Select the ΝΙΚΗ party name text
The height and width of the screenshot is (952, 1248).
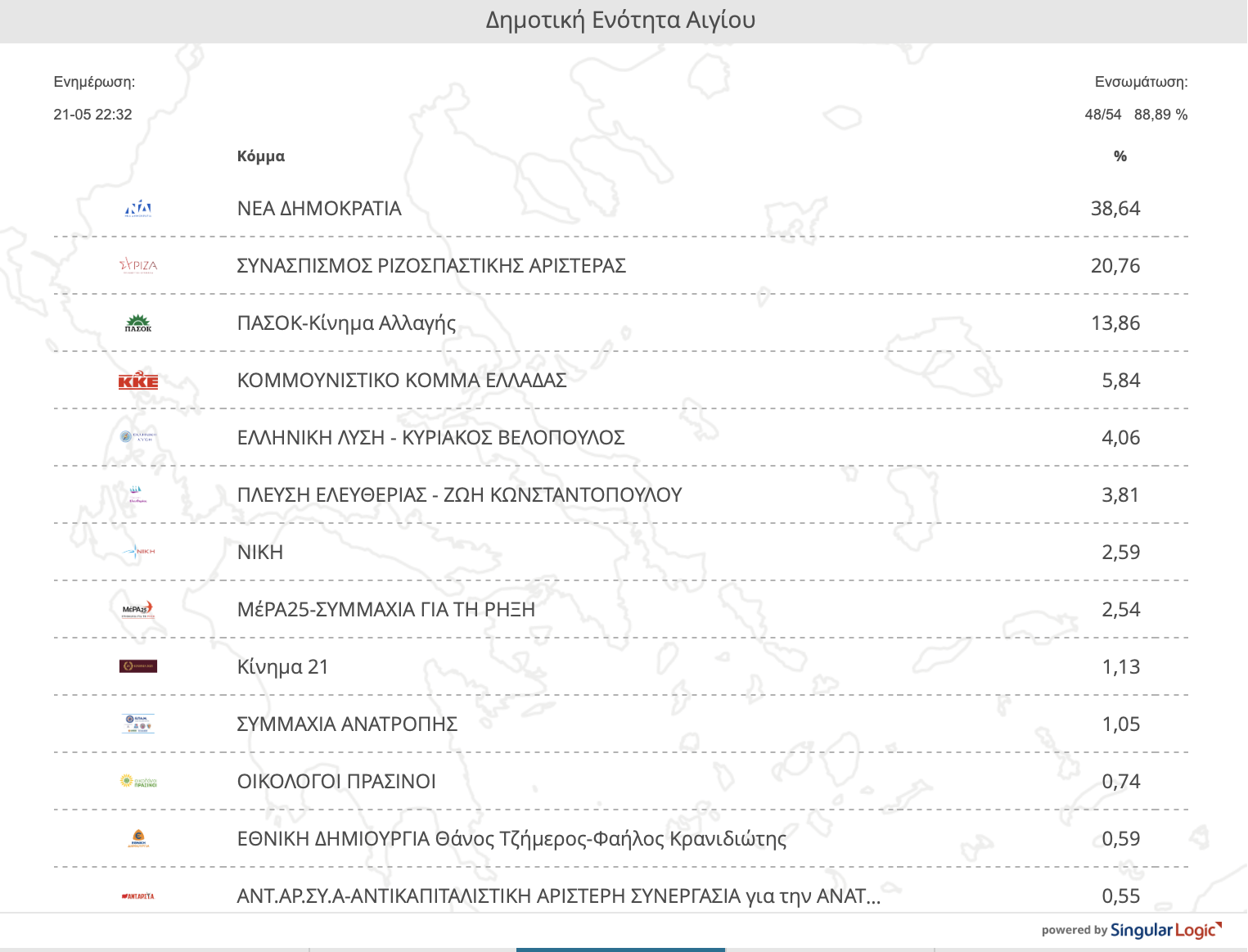click(x=260, y=553)
